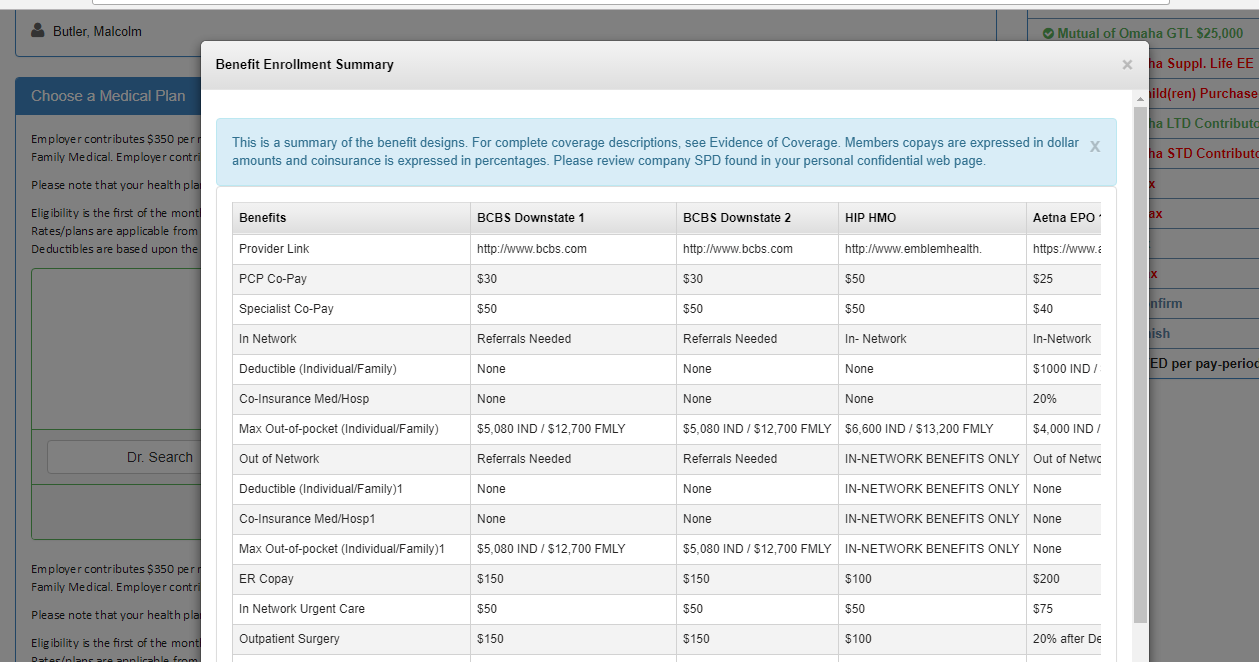
Task: Click the modal scrollbar up arrow
Action: (x=1140, y=99)
